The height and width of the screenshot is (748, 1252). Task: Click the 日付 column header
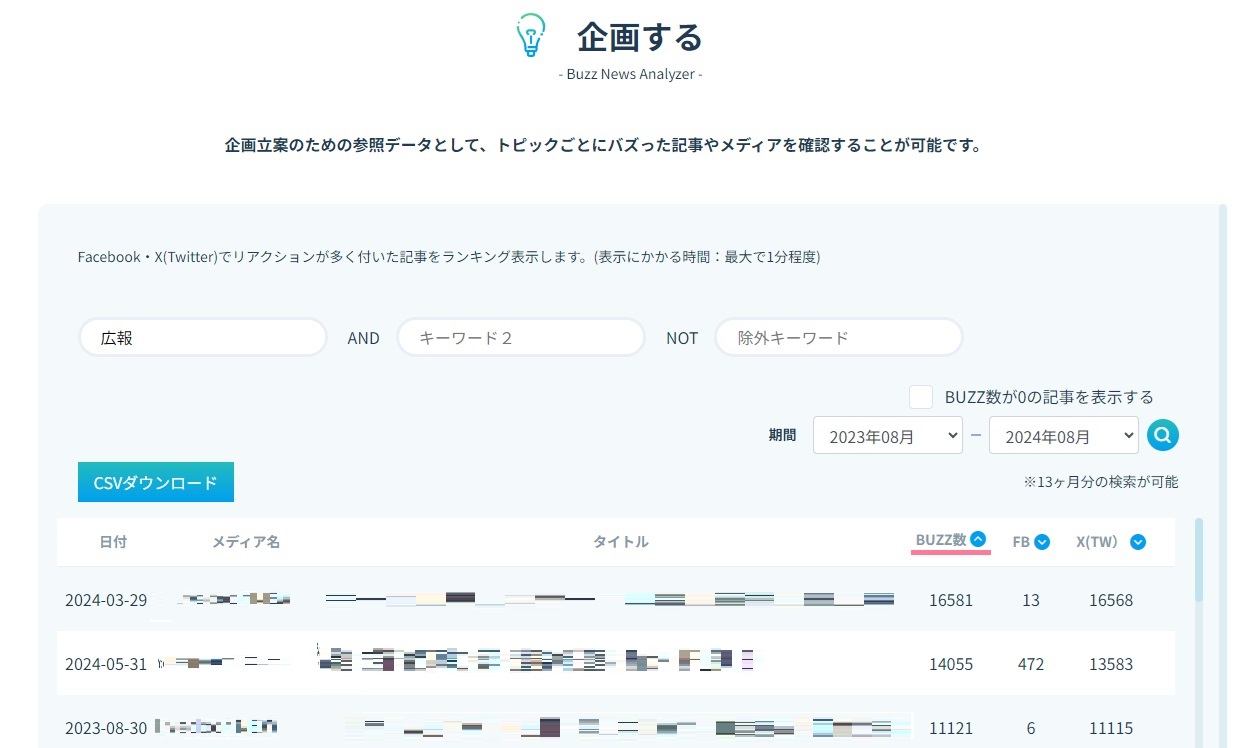113,542
